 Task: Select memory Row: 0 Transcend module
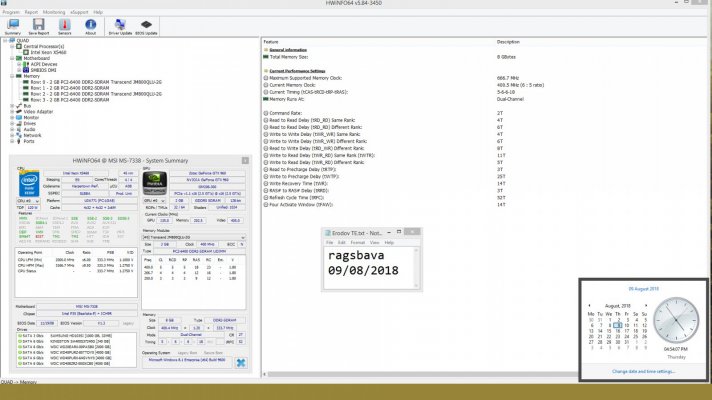(96, 82)
